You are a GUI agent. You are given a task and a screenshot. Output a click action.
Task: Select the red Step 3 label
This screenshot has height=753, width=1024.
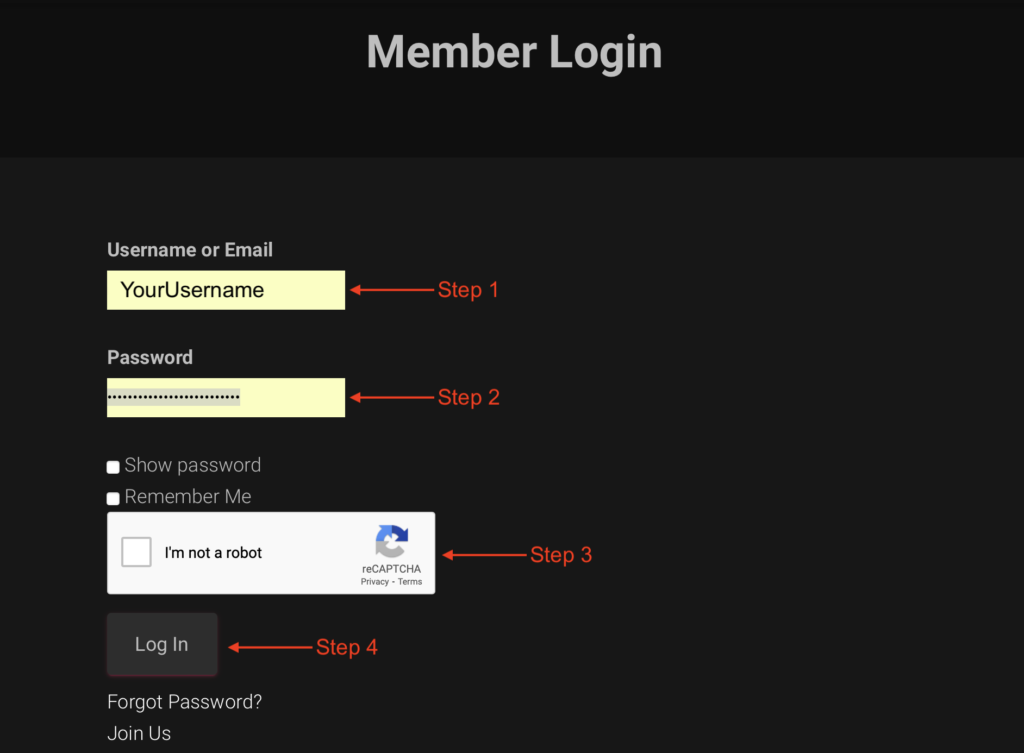pyautogui.click(x=561, y=554)
